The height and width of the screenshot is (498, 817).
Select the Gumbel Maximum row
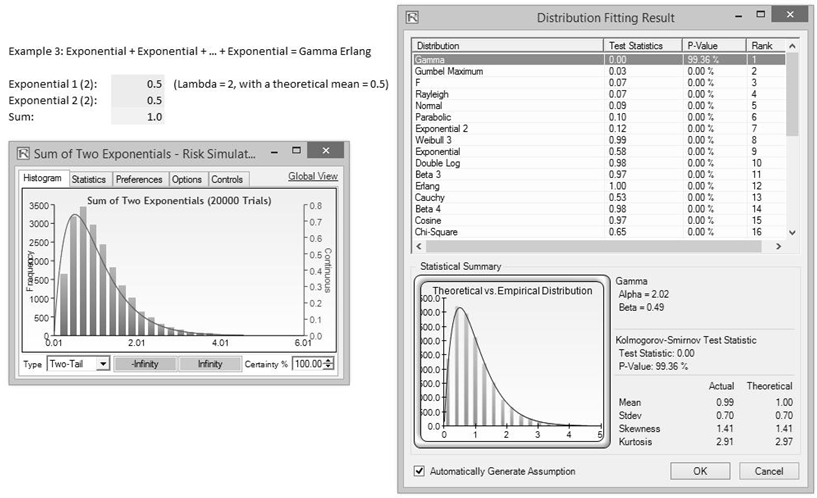click(x=599, y=71)
